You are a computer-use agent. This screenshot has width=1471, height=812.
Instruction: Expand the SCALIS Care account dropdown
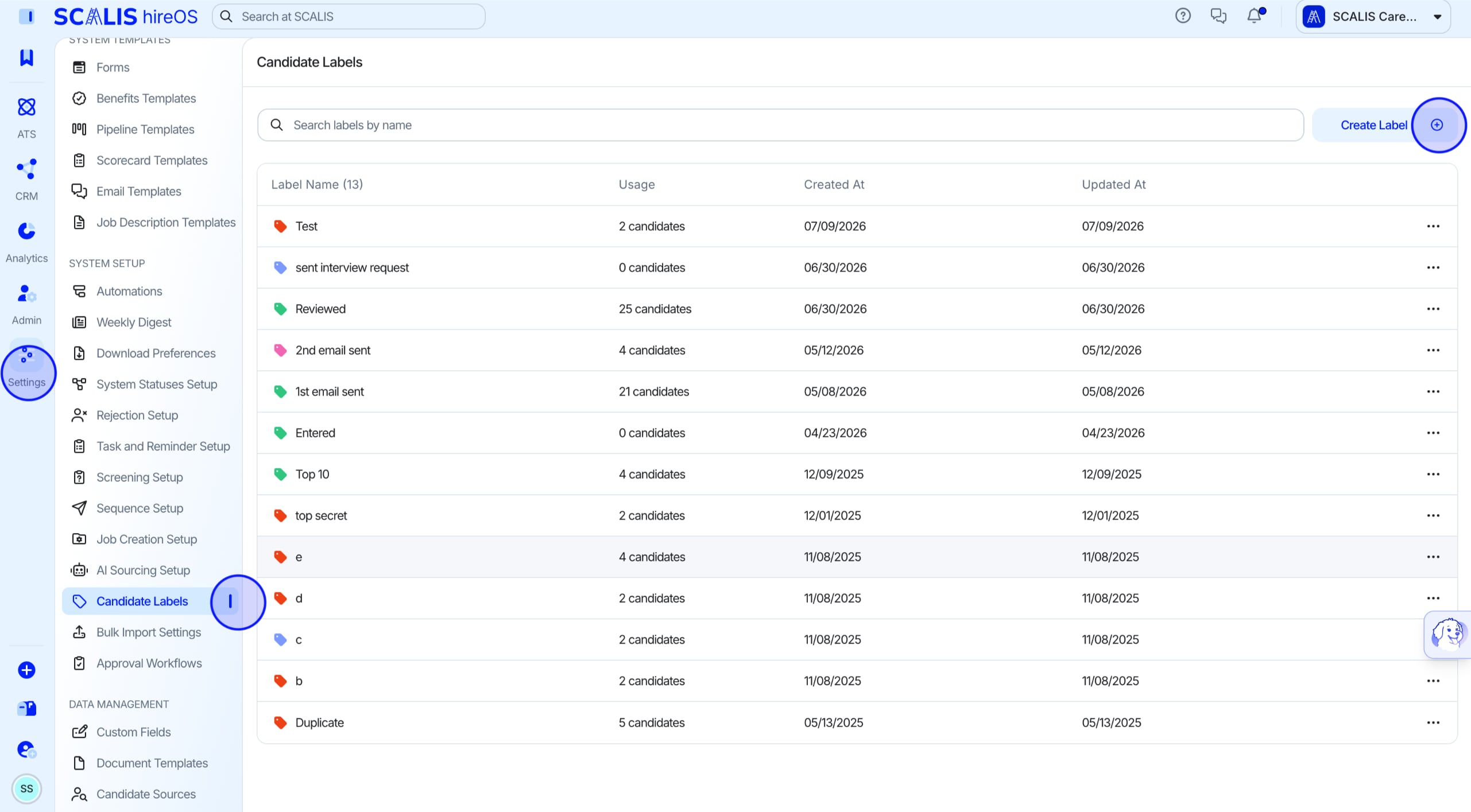pyautogui.click(x=1373, y=17)
